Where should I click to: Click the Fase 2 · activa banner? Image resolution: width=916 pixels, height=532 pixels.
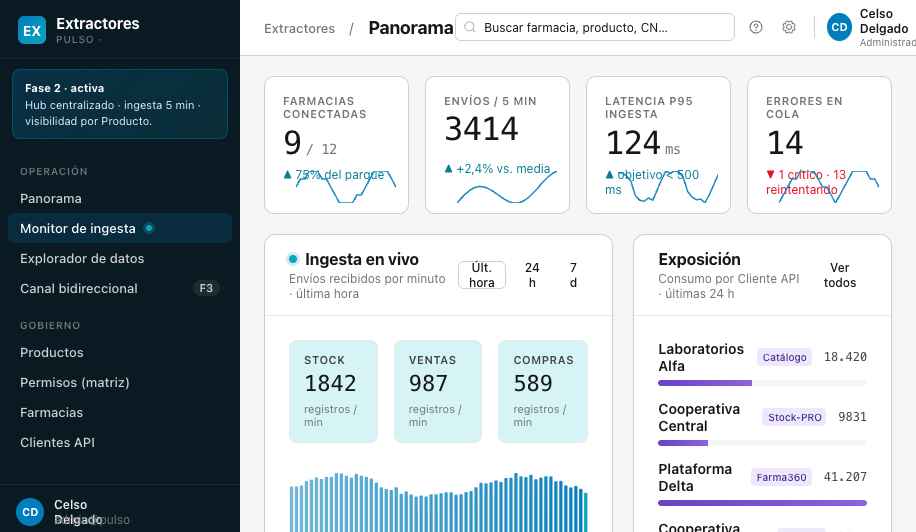pos(120,104)
